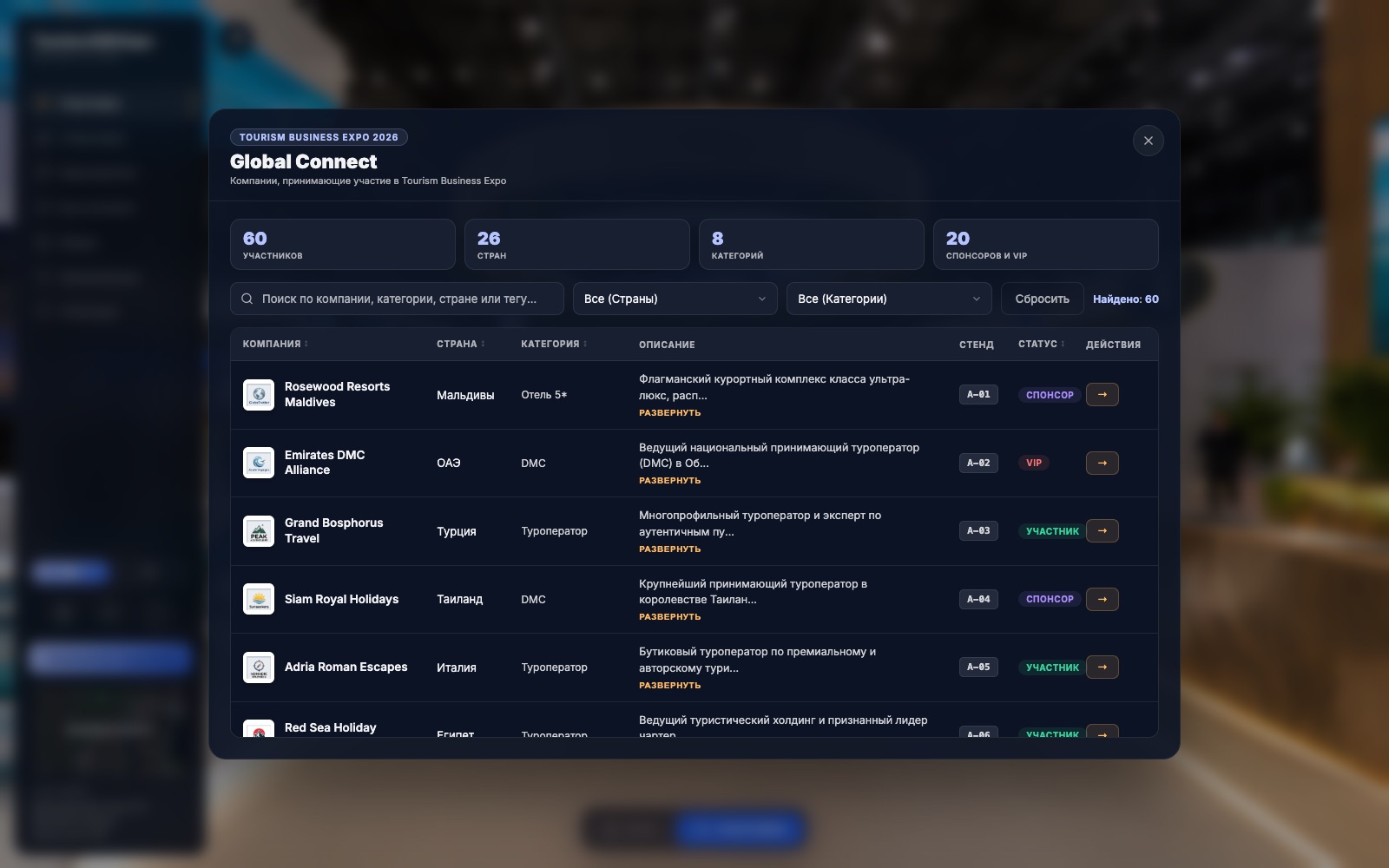Click the Adria Roman Escapes logo

click(259, 667)
